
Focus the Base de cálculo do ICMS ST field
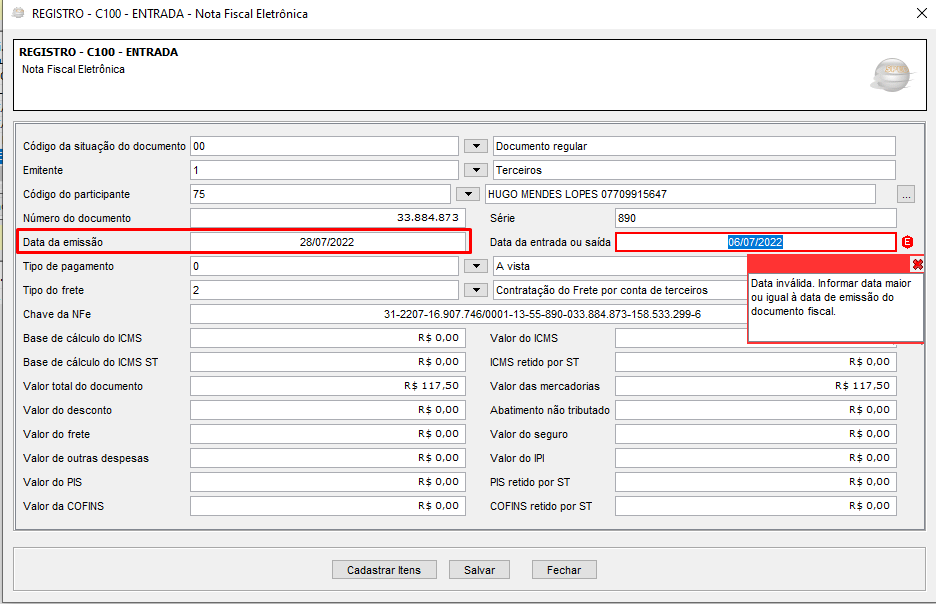pyautogui.click(x=328, y=362)
